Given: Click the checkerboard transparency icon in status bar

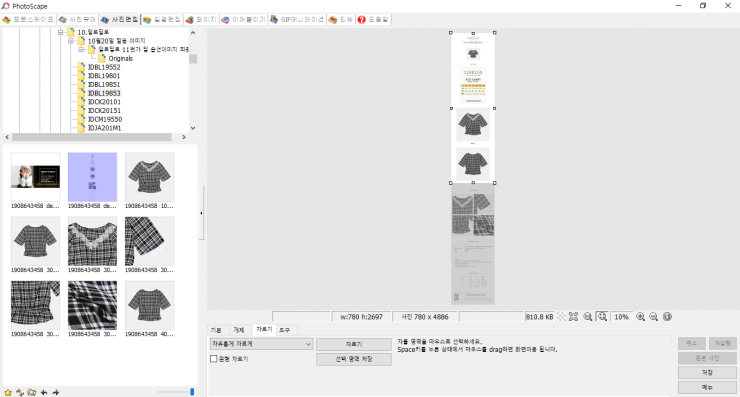Looking at the screenshot, I should coord(561,317).
